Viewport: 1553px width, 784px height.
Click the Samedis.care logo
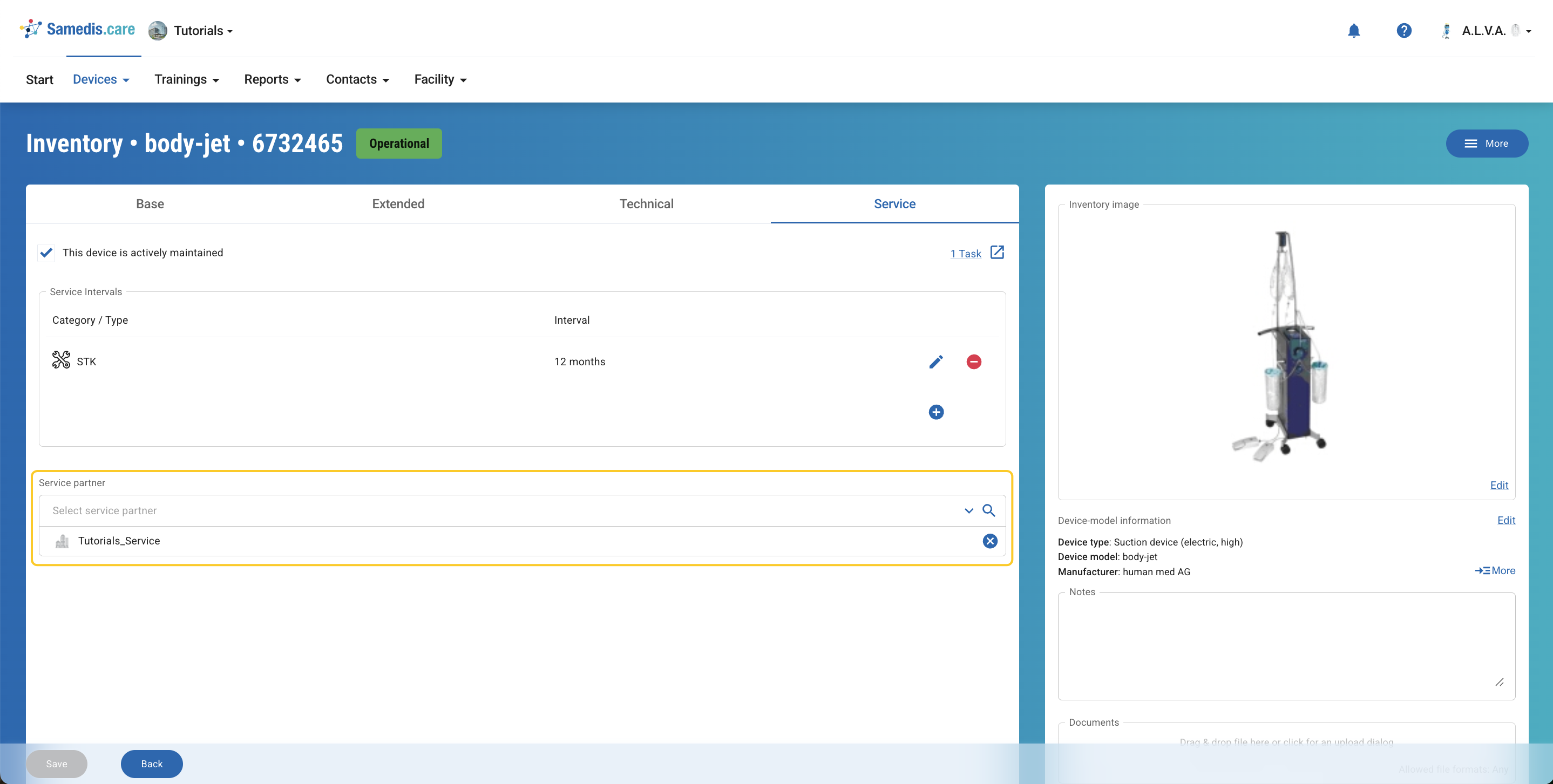pyautogui.click(x=77, y=28)
